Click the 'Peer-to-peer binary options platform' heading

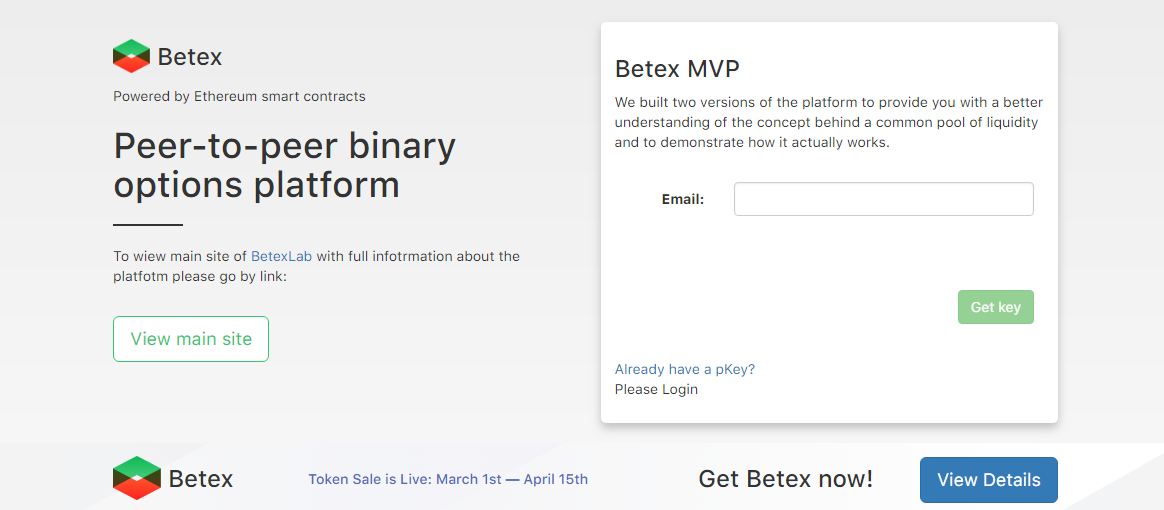pos(284,166)
